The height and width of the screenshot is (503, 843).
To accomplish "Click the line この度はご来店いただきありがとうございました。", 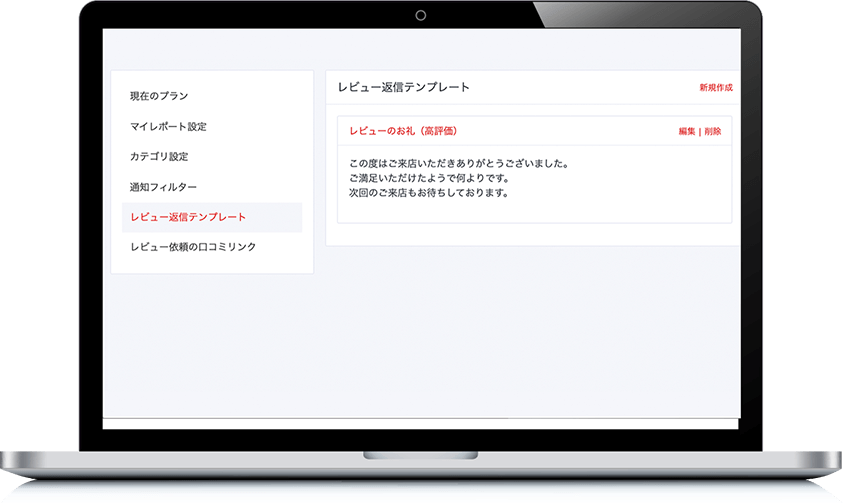I will coord(459,163).
